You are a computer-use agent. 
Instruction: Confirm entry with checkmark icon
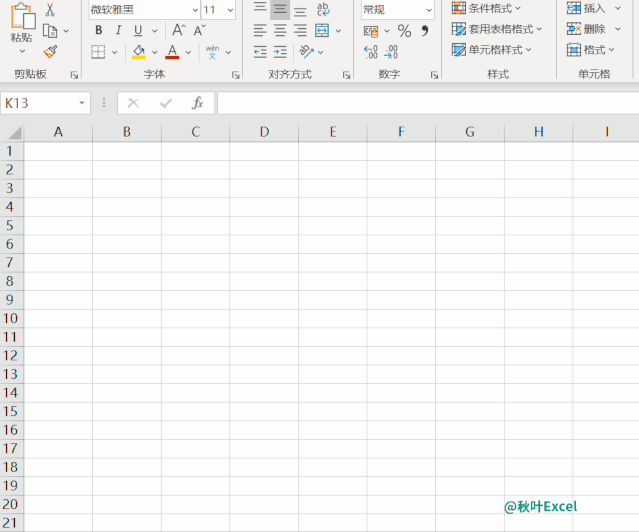coord(165,103)
